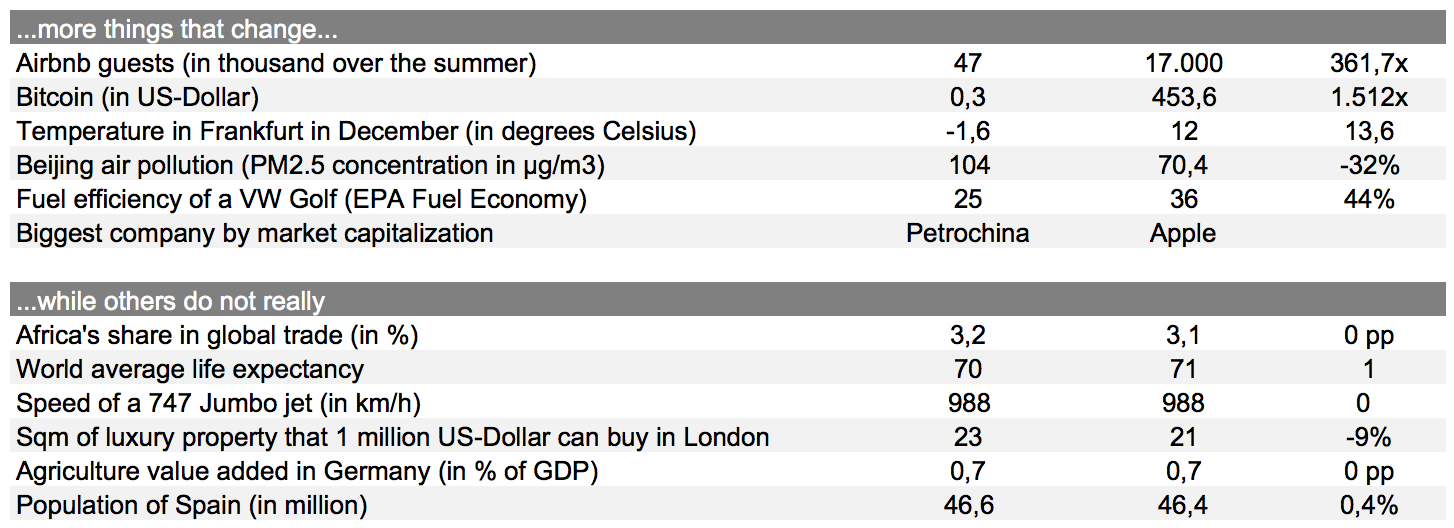
Task: Select the cell showing 17.000
Action: click(1183, 64)
